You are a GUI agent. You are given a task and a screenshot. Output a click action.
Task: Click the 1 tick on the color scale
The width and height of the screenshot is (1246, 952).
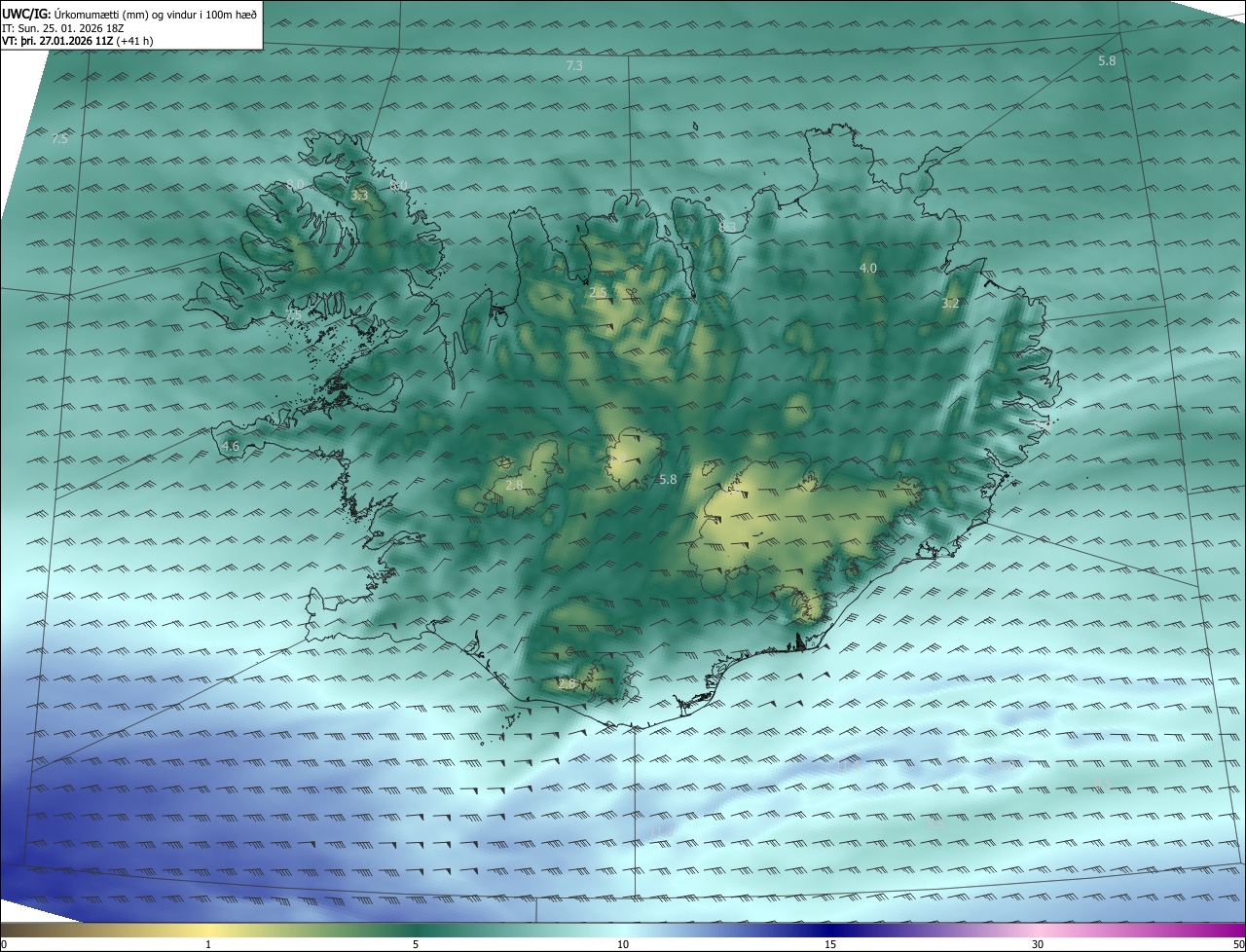208,944
